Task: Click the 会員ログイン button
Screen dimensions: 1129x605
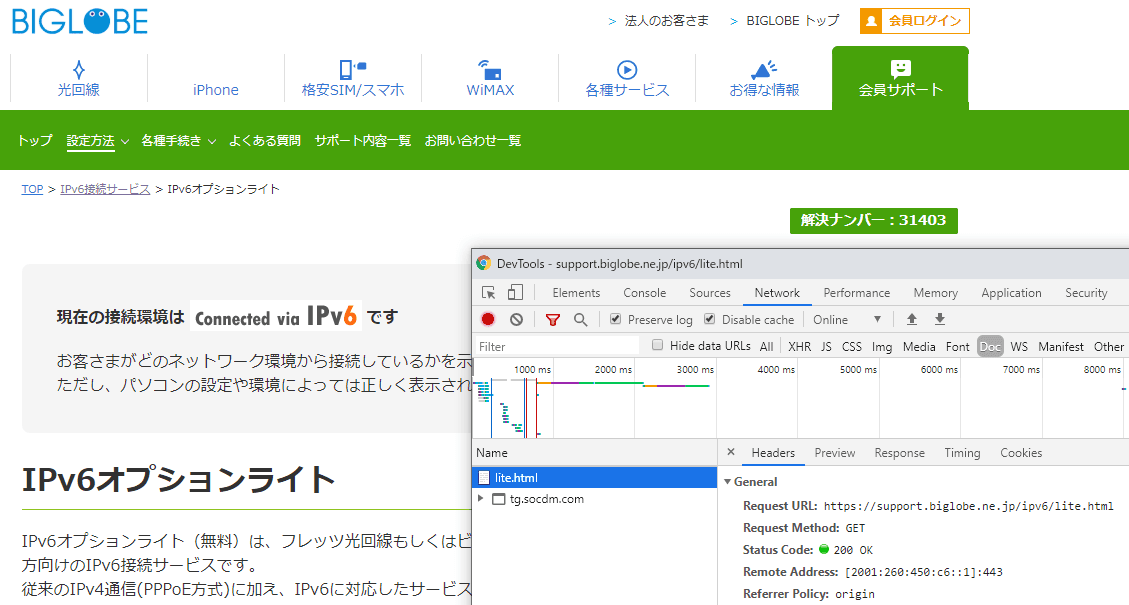Action: point(913,19)
